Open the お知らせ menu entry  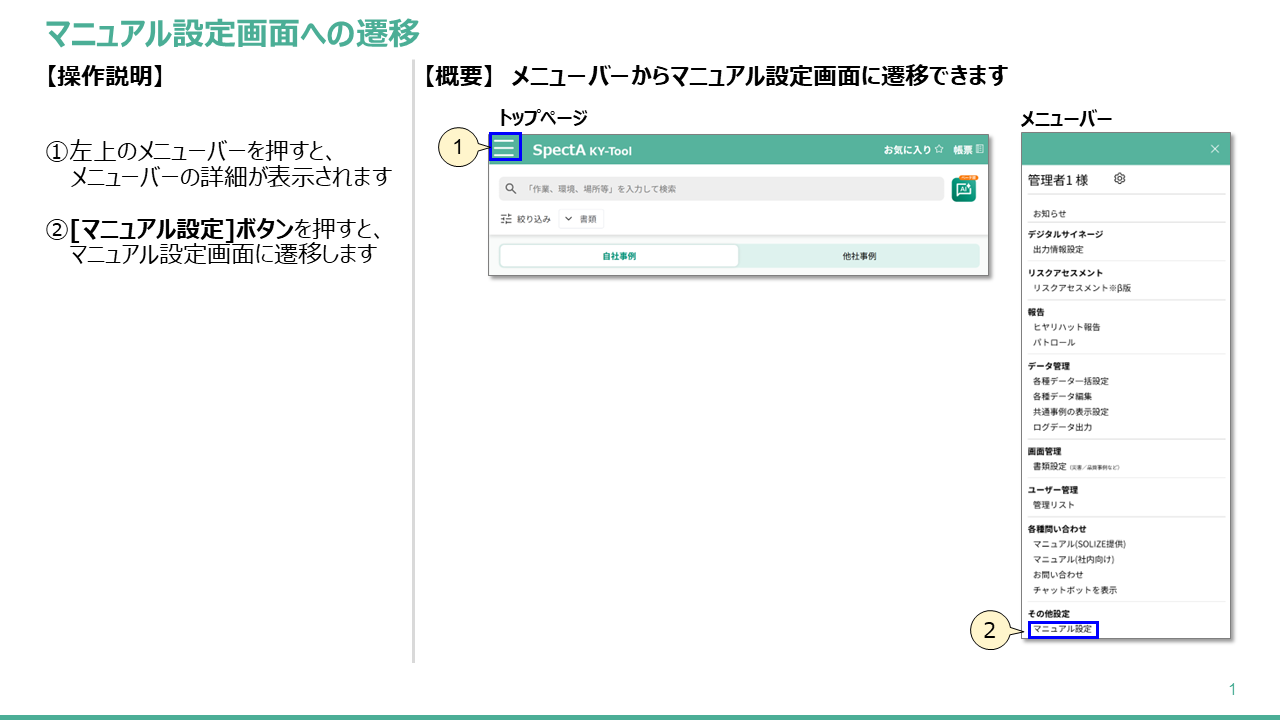point(1048,211)
